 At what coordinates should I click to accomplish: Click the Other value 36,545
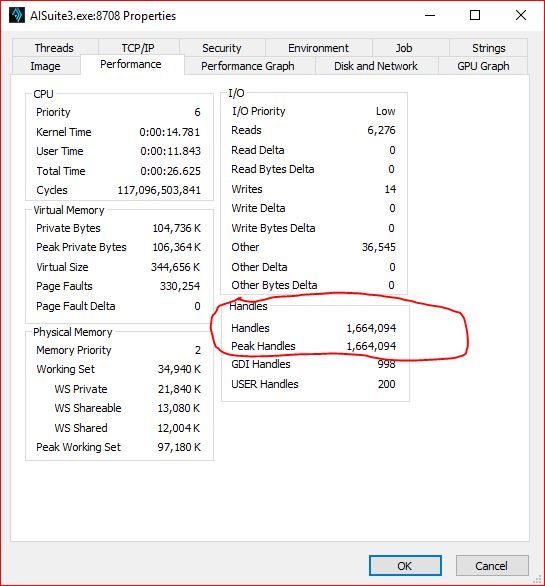click(378, 247)
